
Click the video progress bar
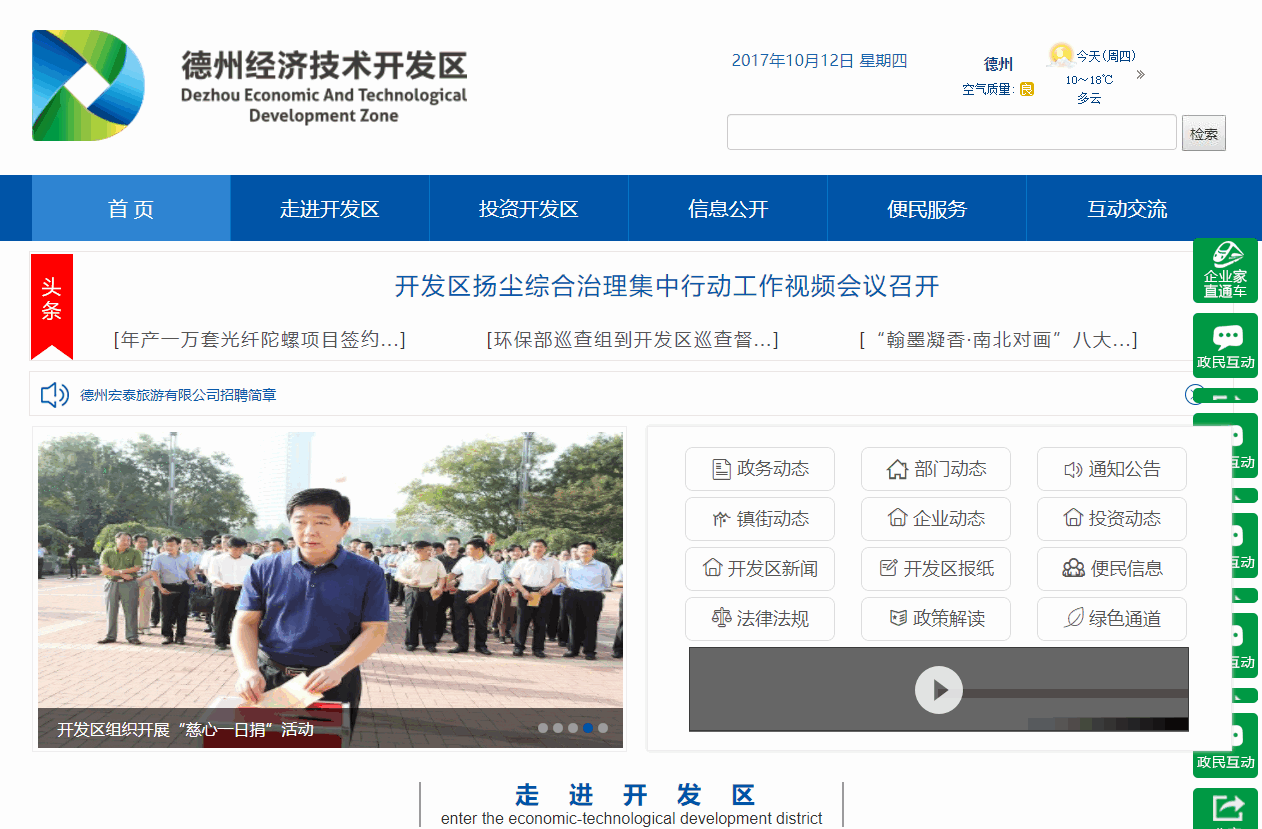coord(1075,693)
